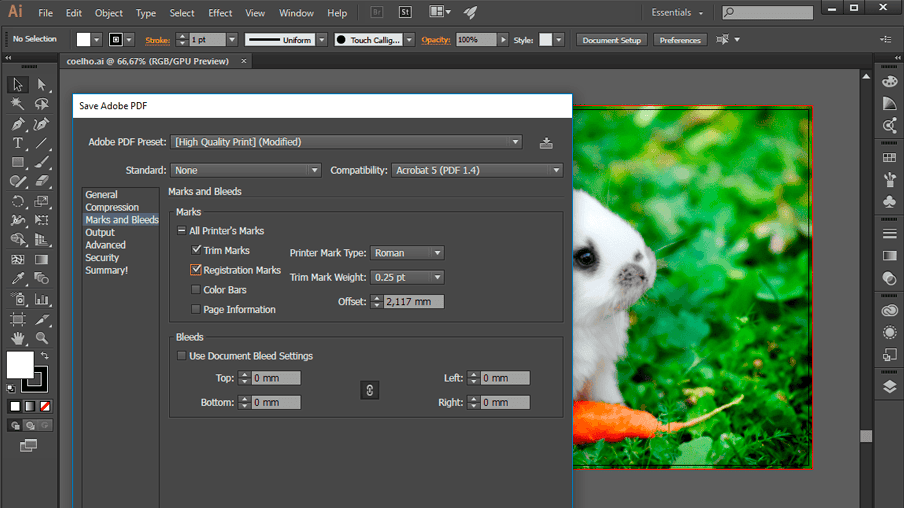Click the Preferences button

coord(680,40)
